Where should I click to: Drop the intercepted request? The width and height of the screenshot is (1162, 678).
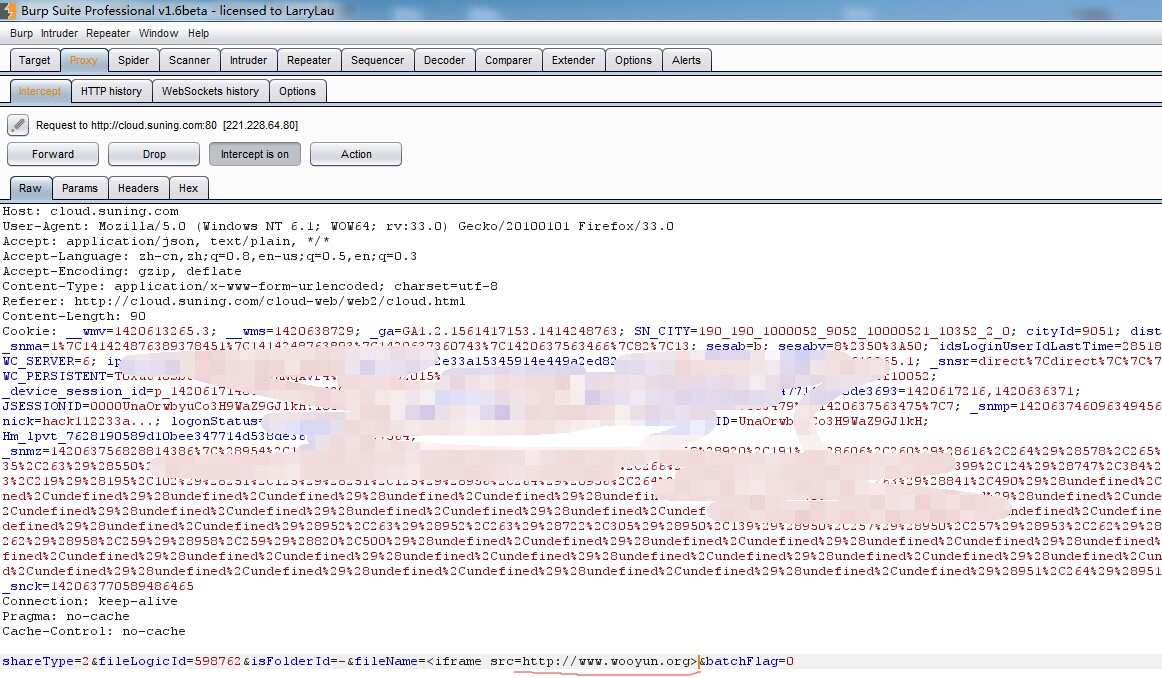coord(154,154)
